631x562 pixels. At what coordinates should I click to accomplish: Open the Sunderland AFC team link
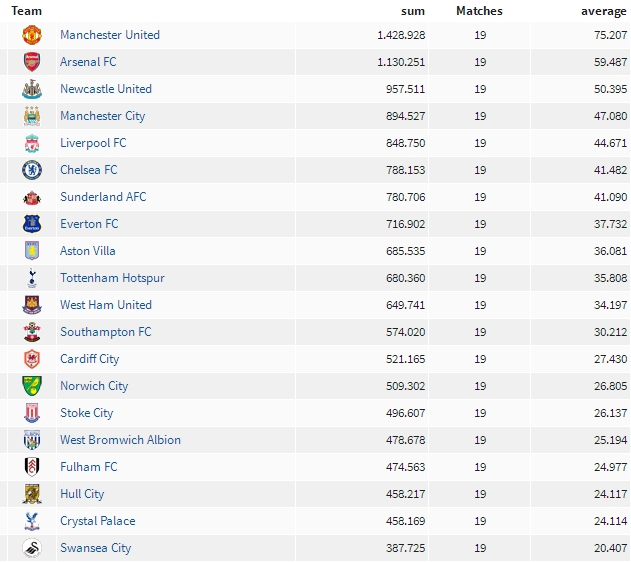(x=103, y=197)
